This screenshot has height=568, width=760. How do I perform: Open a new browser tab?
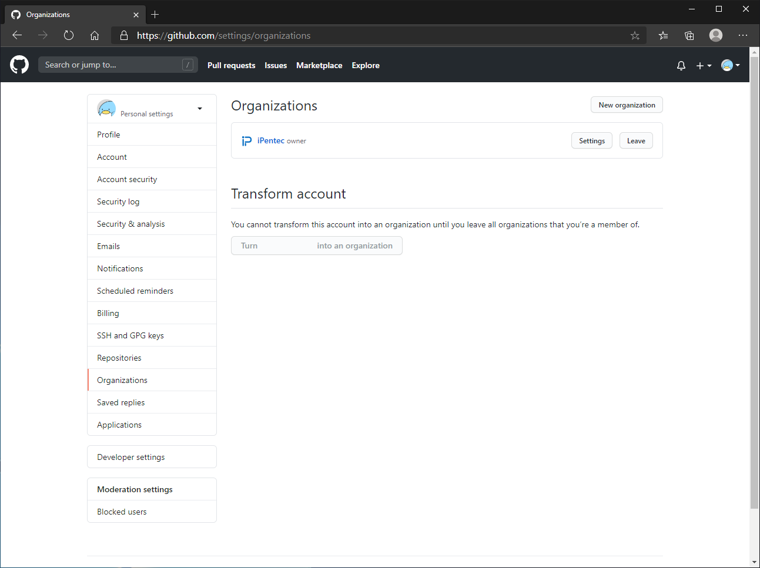(x=155, y=15)
